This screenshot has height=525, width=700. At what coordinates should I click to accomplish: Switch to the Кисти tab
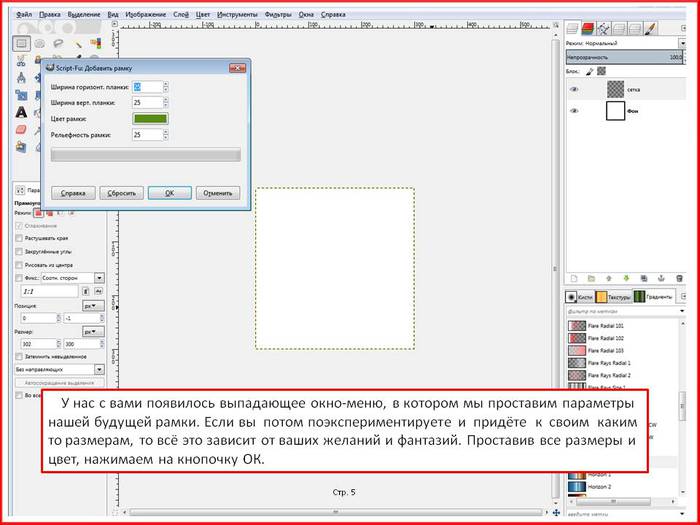(x=579, y=297)
